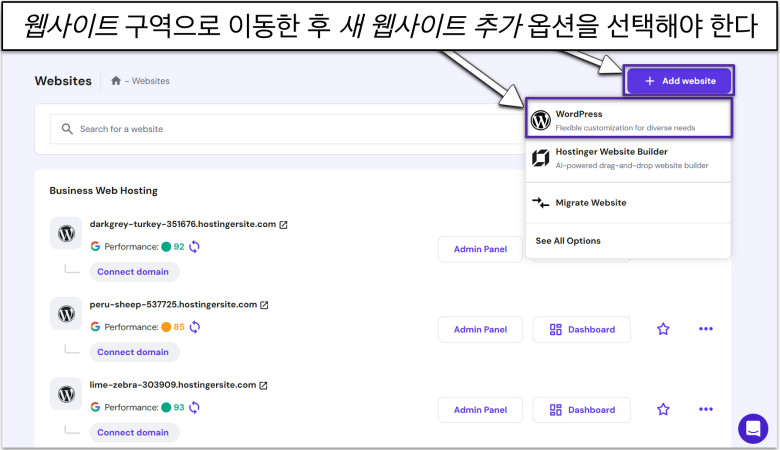Favorite the peru-sheep-537725 website with star
This screenshot has width=780, height=450.
pos(663,329)
